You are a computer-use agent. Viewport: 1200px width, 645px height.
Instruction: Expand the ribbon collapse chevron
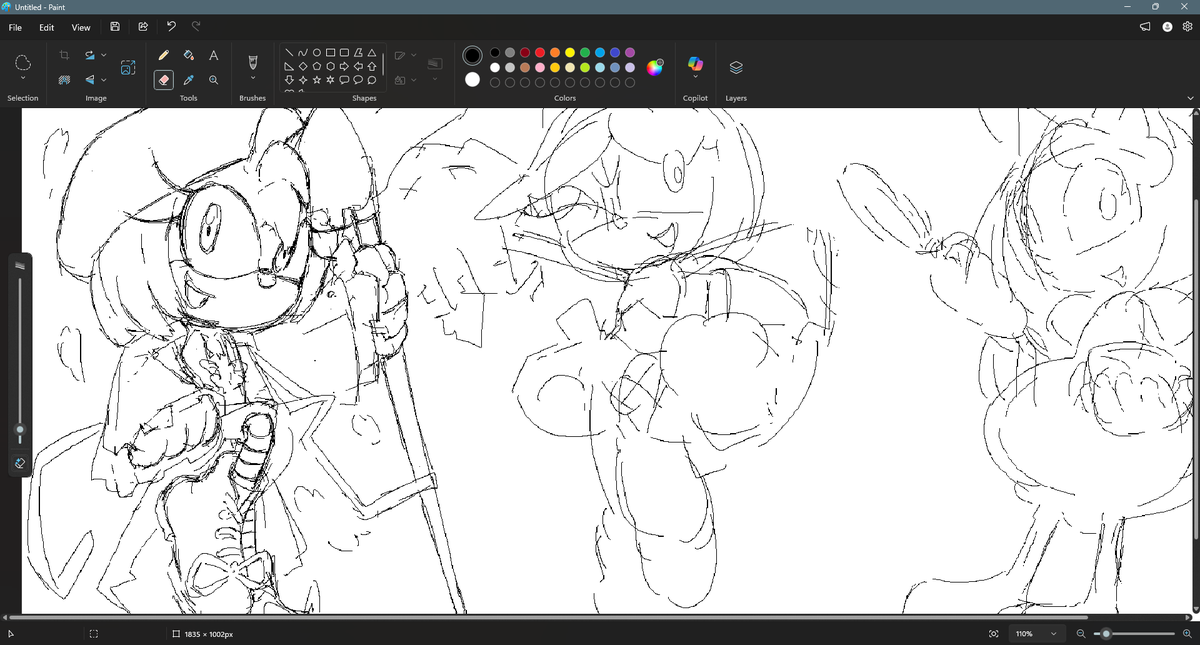click(x=1189, y=98)
